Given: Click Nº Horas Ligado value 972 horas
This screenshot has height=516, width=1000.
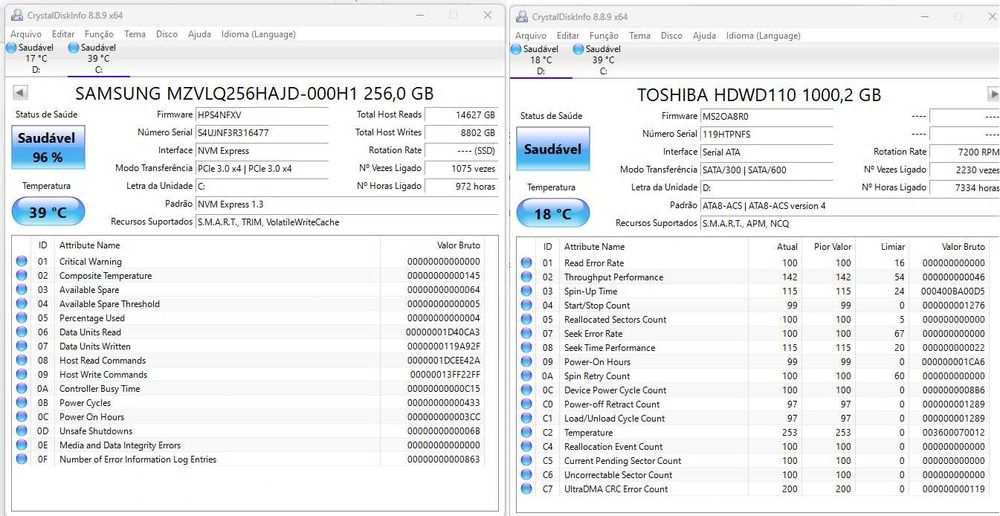Looking at the screenshot, I should pyautogui.click(x=461, y=186).
